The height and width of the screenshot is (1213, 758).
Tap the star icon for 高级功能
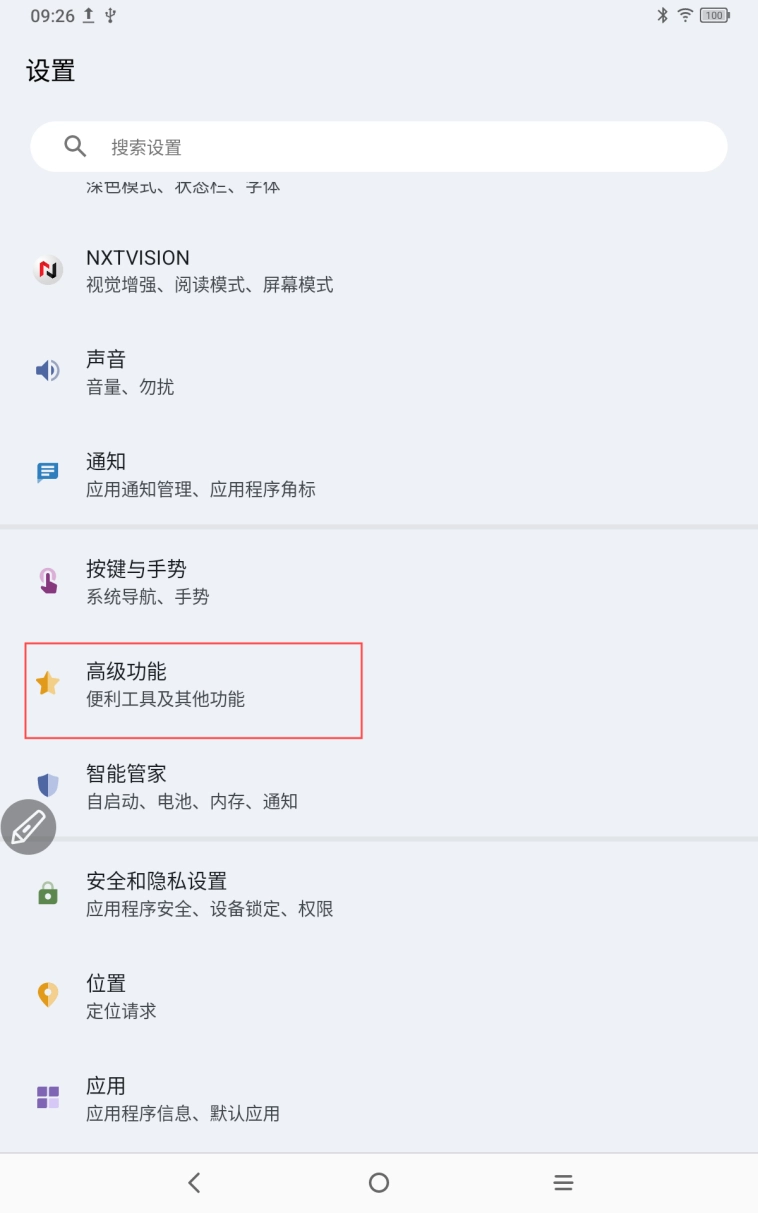tap(48, 684)
